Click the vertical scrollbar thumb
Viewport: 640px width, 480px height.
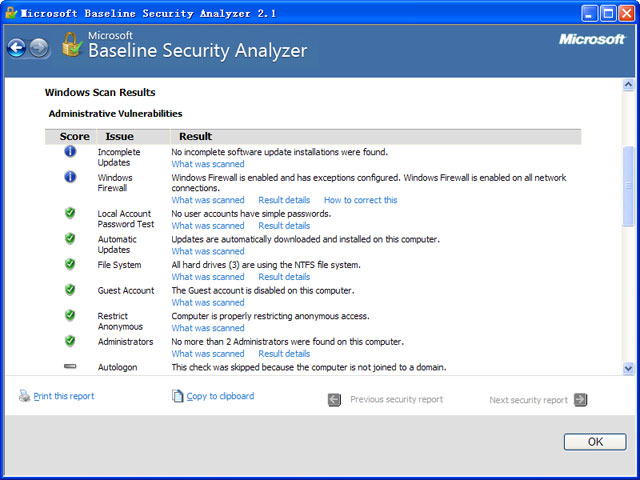pyautogui.click(x=628, y=186)
